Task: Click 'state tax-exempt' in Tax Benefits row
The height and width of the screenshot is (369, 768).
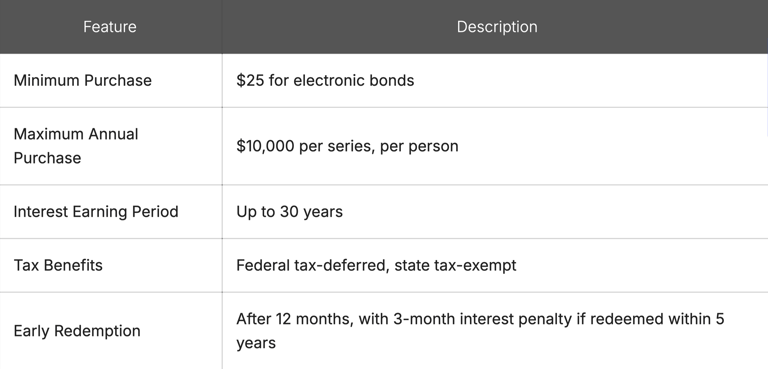Action: coord(455,265)
